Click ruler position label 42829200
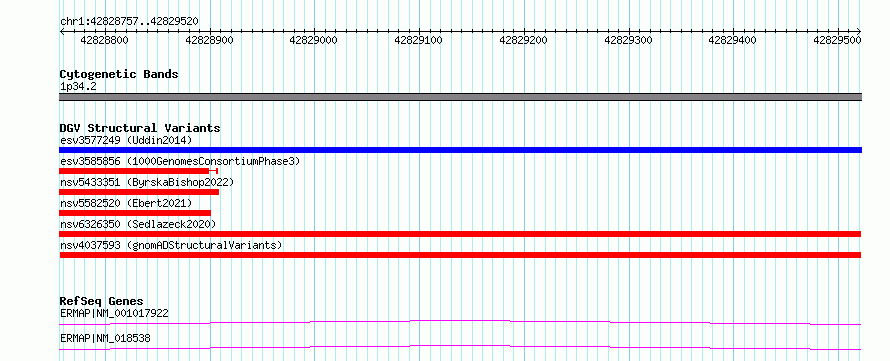890x361 pixels. pos(523,40)
